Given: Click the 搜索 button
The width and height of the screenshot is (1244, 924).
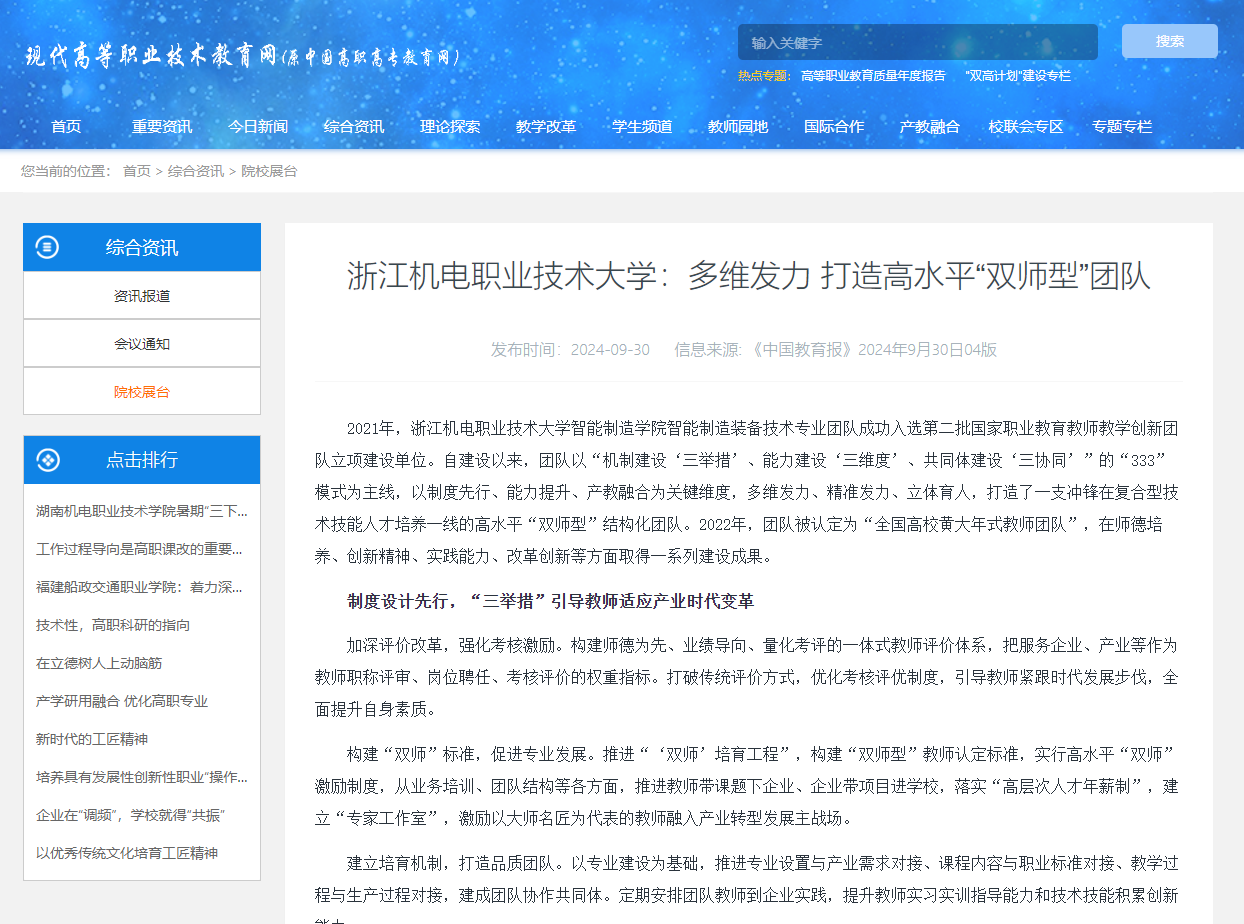Looking at the screenshot, I should coord(1169,42).
